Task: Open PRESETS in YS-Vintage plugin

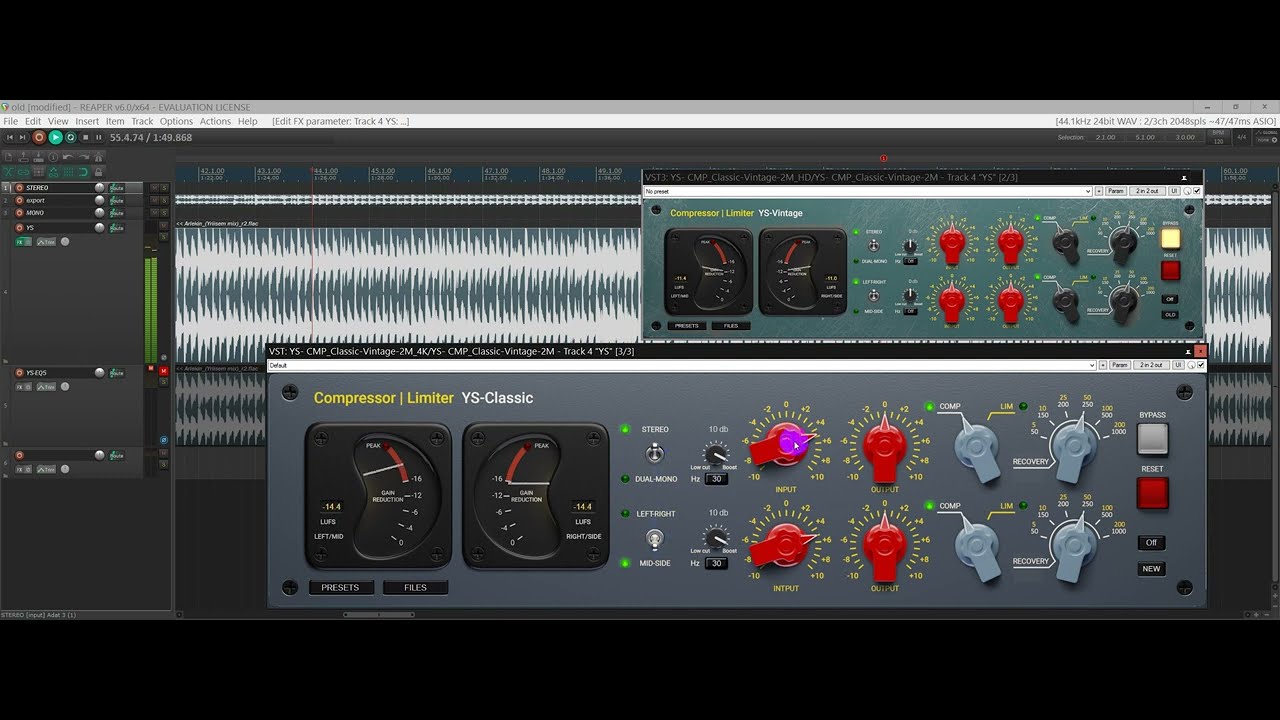Action: [686, 326]
